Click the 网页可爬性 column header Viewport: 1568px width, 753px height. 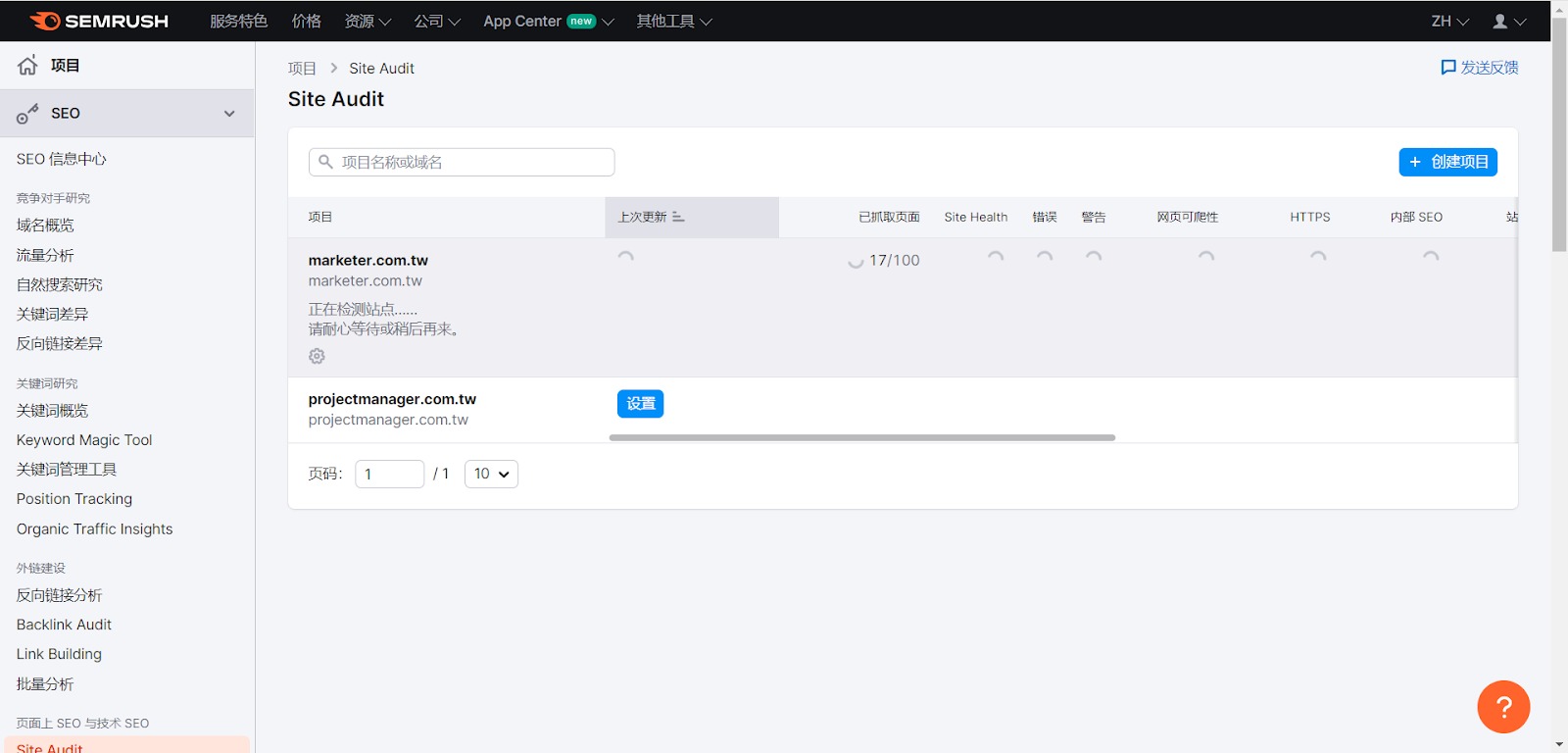[x=1188, y=217]
